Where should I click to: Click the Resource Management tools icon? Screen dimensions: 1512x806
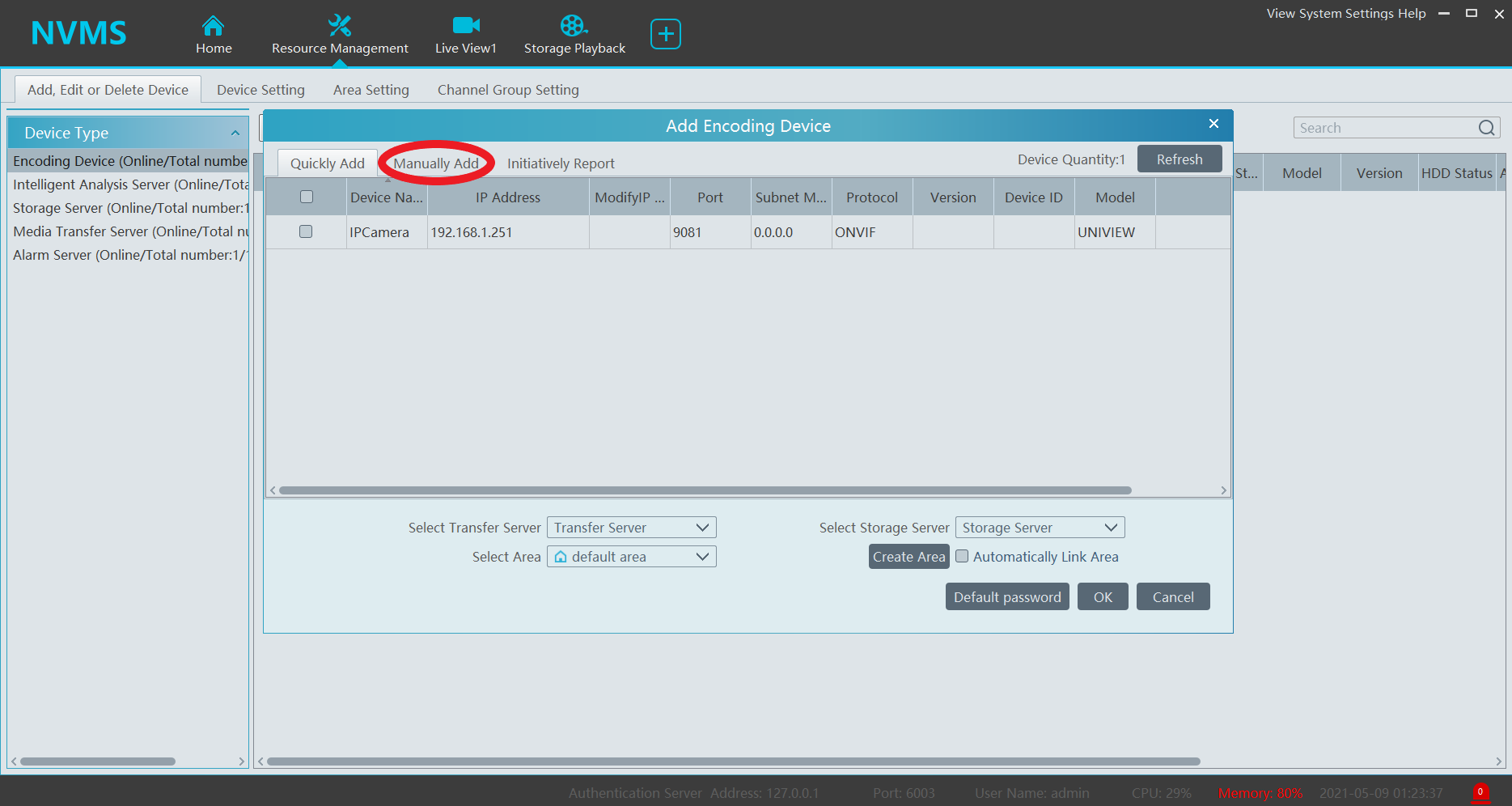[x=339, y=26]
